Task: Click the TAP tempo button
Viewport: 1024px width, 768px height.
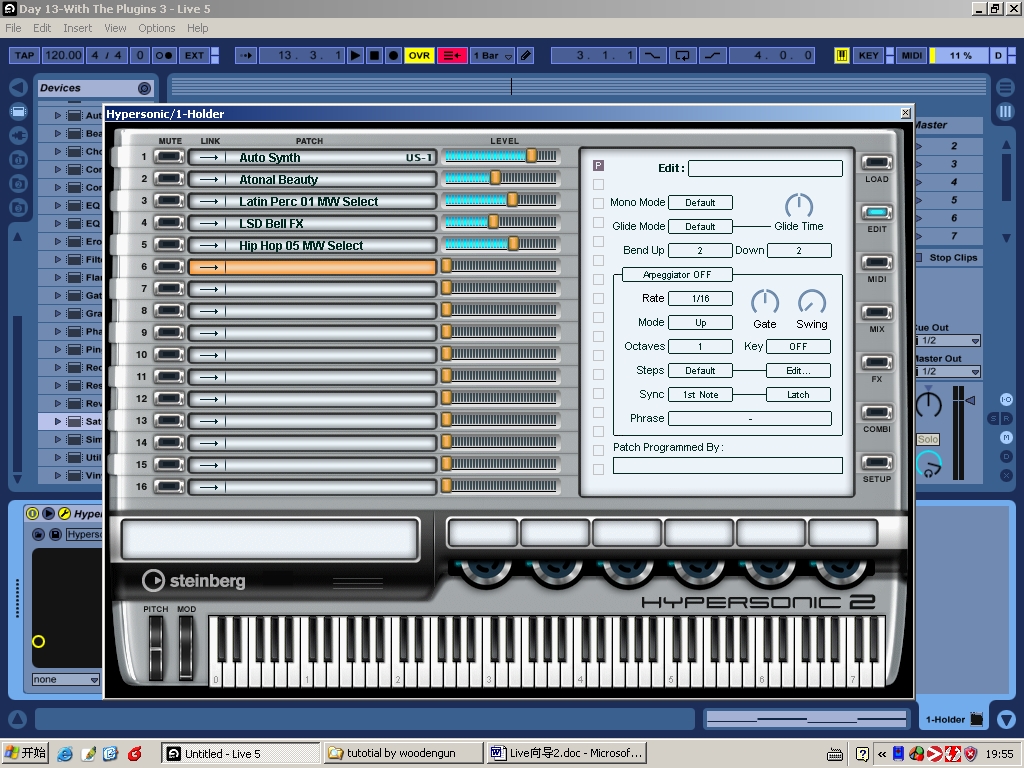Action: pyautogui.click(x=24, y=56)
